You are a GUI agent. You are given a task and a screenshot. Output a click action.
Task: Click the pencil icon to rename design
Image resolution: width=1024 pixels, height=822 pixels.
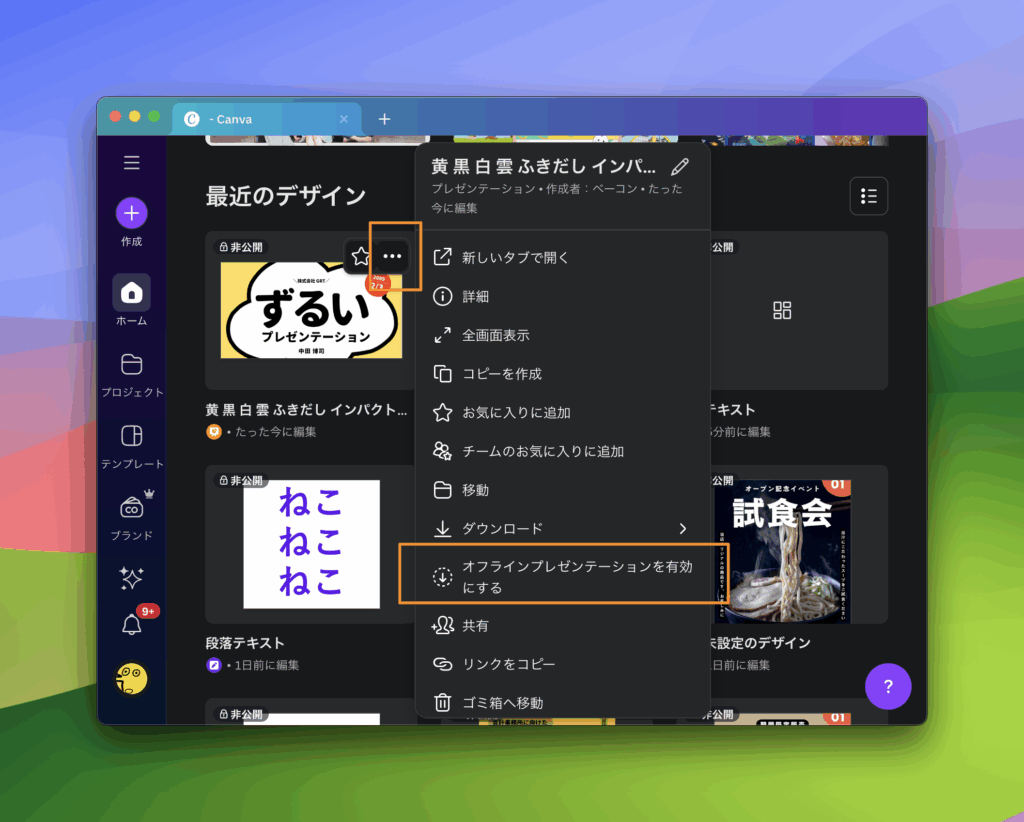coord(680,167)
